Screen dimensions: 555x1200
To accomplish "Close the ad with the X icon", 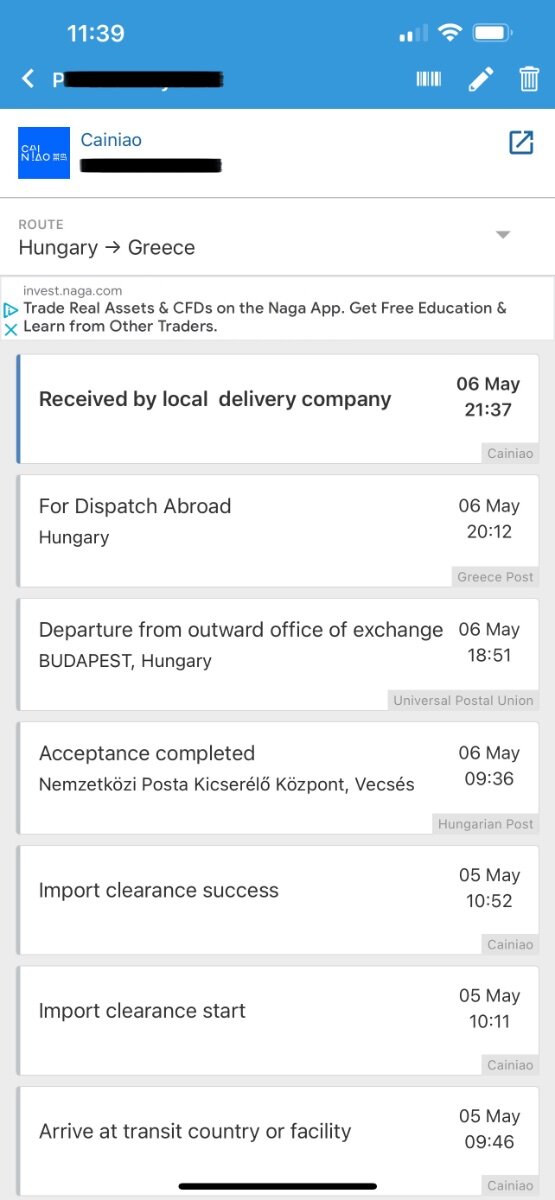I will click(x=11, y=328).
